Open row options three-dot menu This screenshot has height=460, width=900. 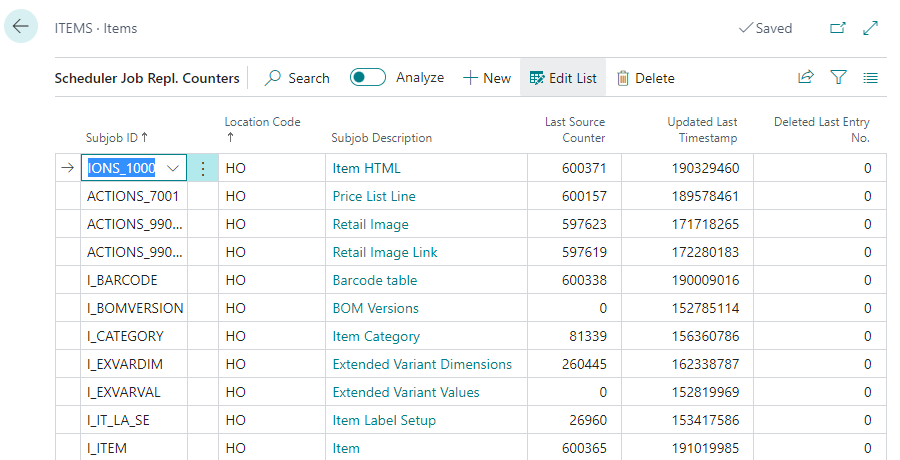(x=203, y=169)
